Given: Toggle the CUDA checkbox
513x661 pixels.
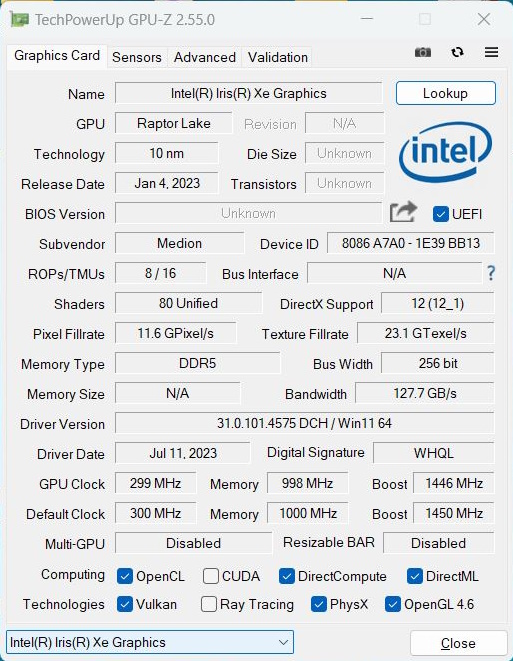Looking at the screenshot, I should click(x=210, y=576).
